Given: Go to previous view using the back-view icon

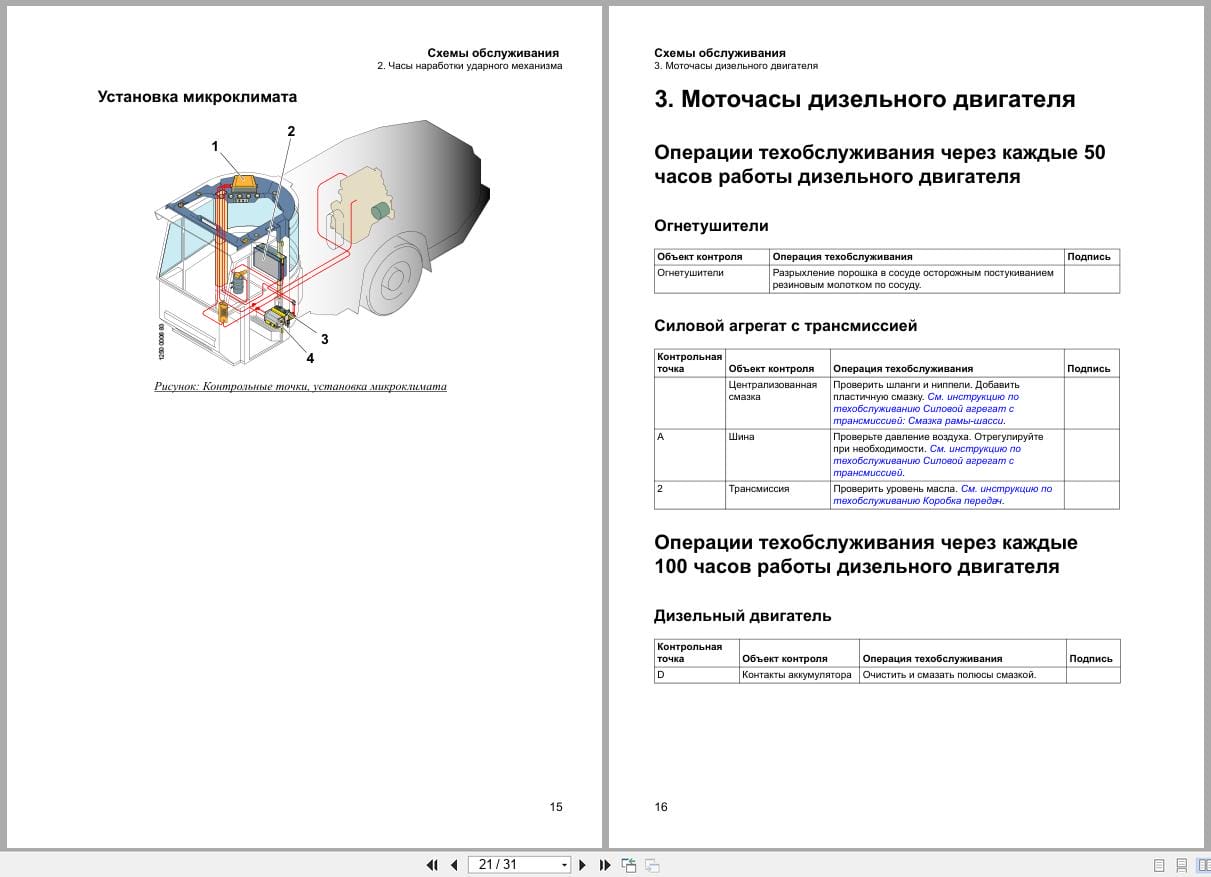Looking at the screenshot, I should tap(629, 864).
